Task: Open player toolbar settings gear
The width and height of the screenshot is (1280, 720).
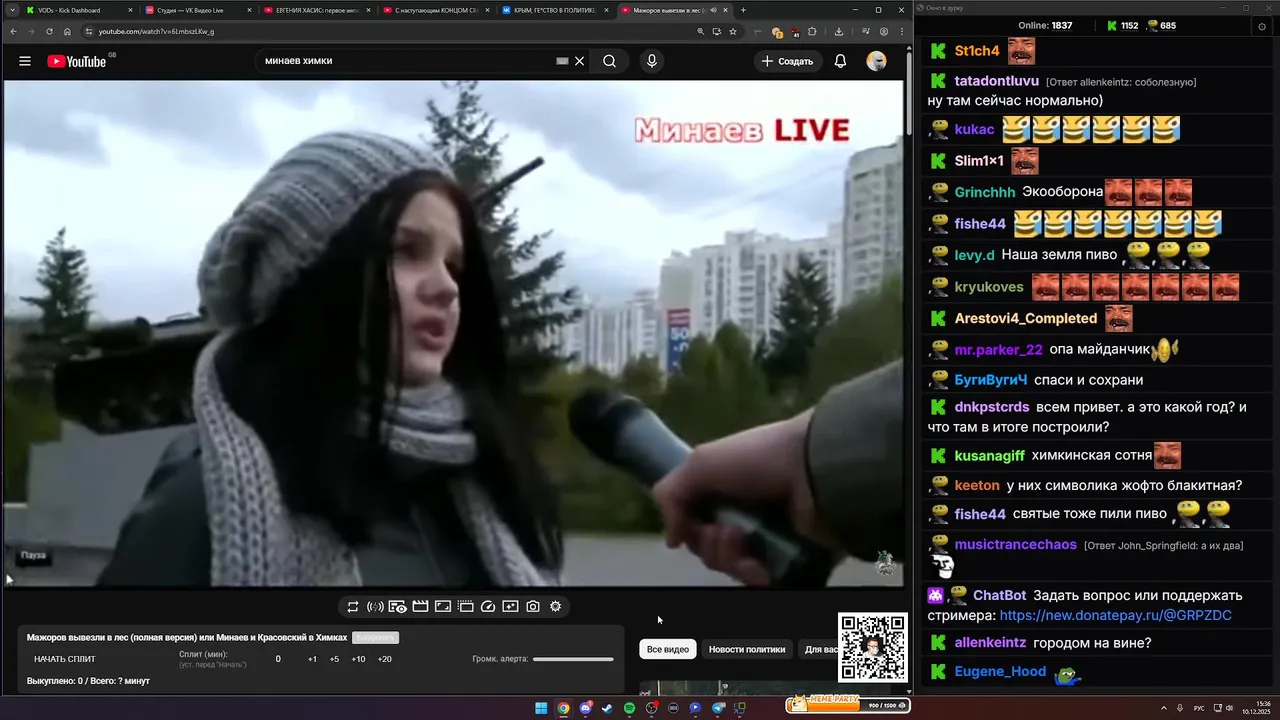Action: click(556, 606)
